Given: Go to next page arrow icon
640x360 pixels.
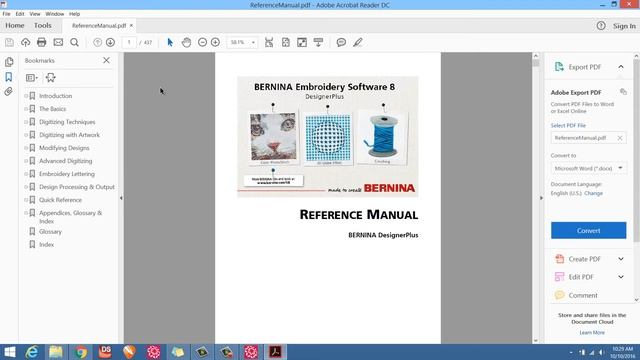Looking at the screenshot, I should click(x=110, y=42).
